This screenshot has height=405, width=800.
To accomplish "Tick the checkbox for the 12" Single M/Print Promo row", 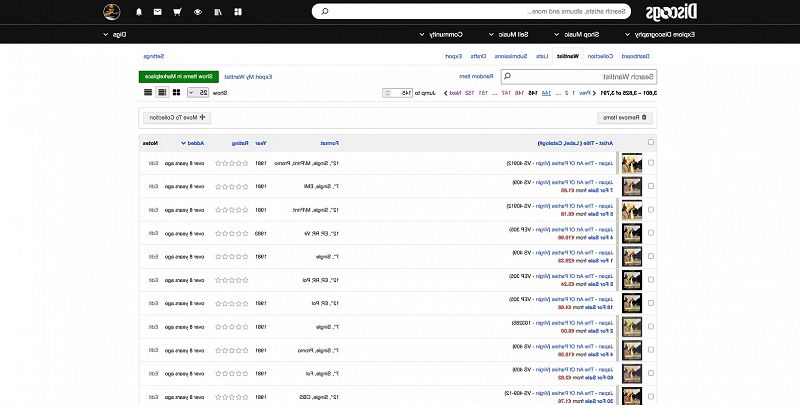I will 651,163.
